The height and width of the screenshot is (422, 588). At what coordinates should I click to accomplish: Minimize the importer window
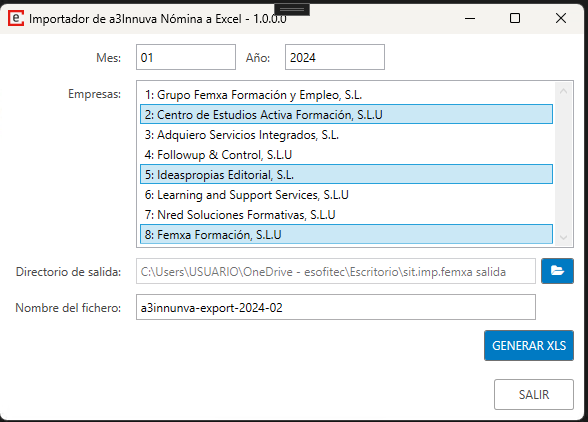(x=470, y=18)
